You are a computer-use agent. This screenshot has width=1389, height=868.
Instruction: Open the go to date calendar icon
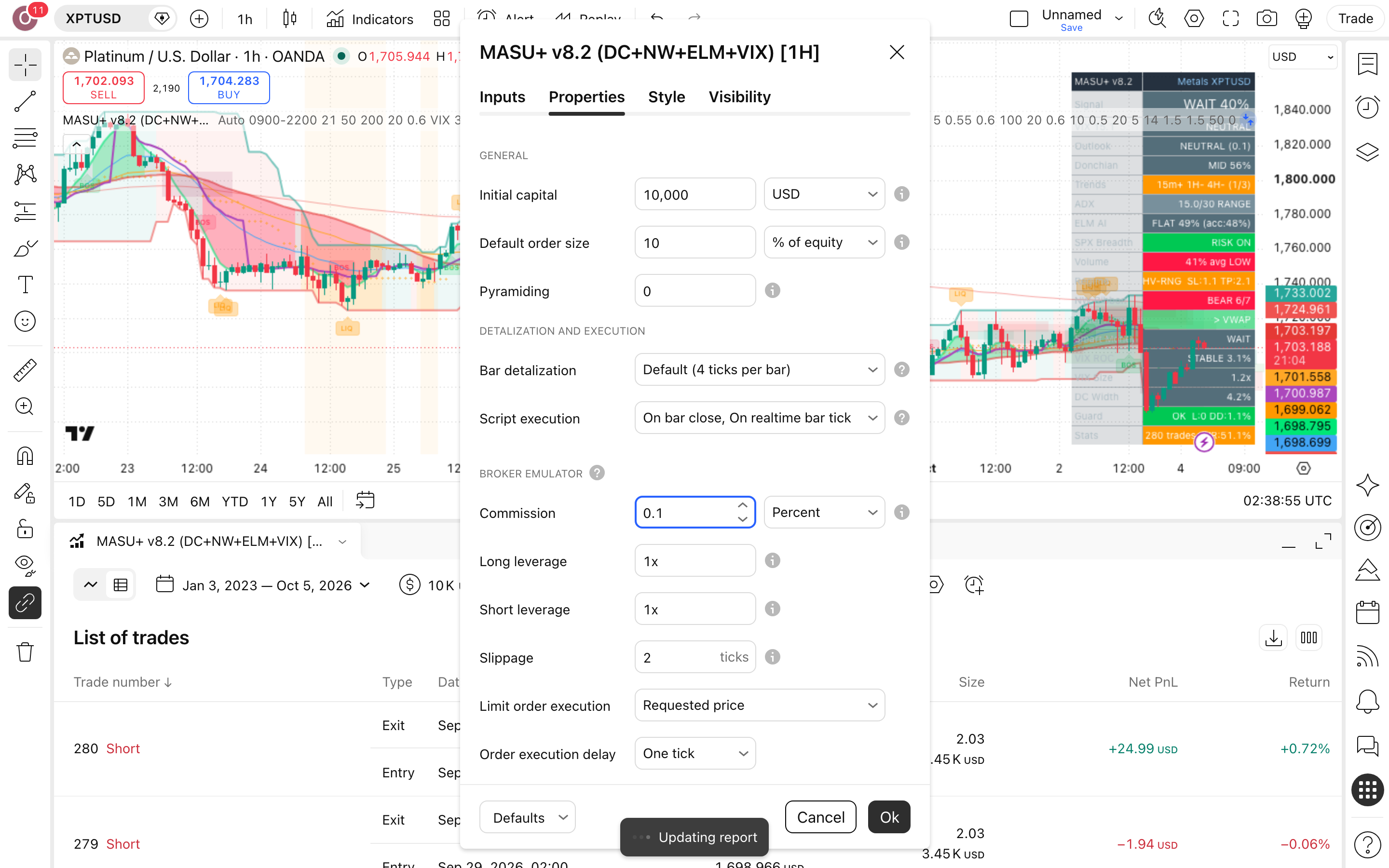pos(365,501)
